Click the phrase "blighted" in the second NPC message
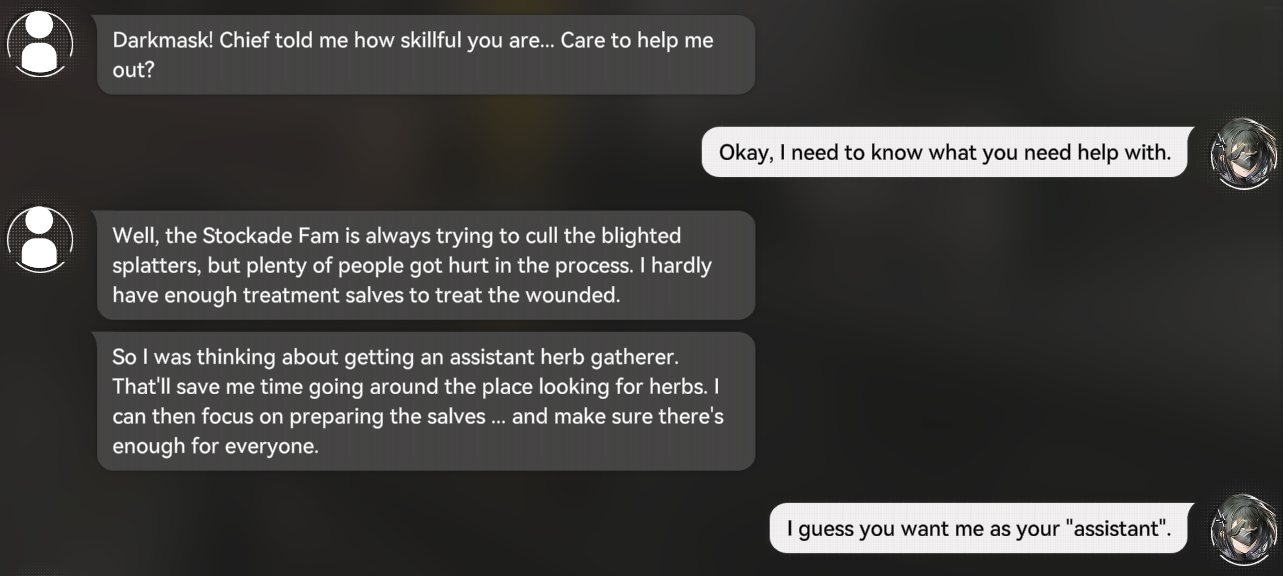This screenshot has width=1283, height=576. tap(642, 236)
